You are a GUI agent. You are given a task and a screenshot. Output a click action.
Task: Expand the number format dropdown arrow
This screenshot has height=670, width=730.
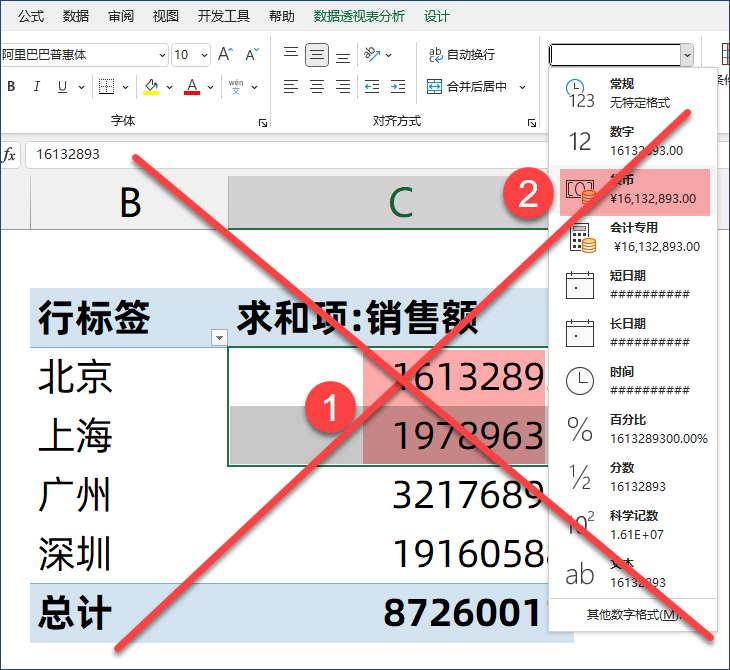point(687,55)
